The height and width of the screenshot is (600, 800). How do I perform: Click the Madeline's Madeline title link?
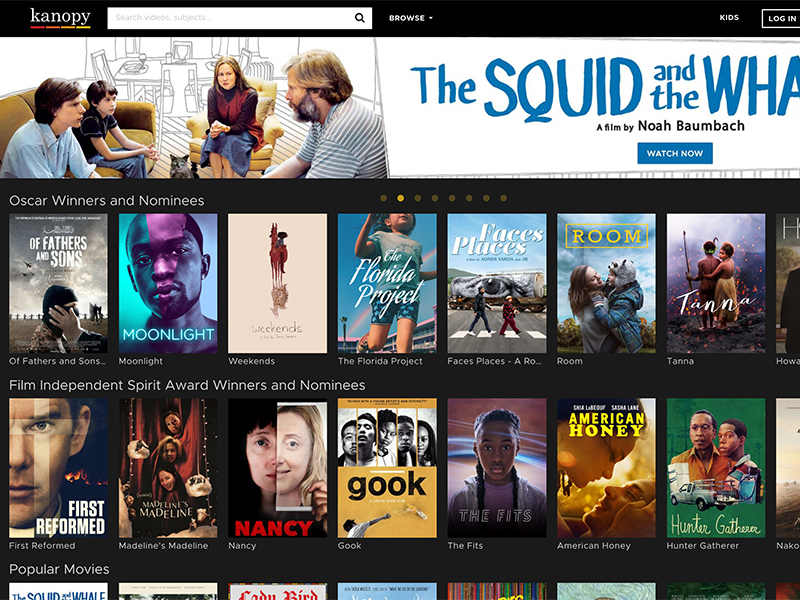click(163, 546)
